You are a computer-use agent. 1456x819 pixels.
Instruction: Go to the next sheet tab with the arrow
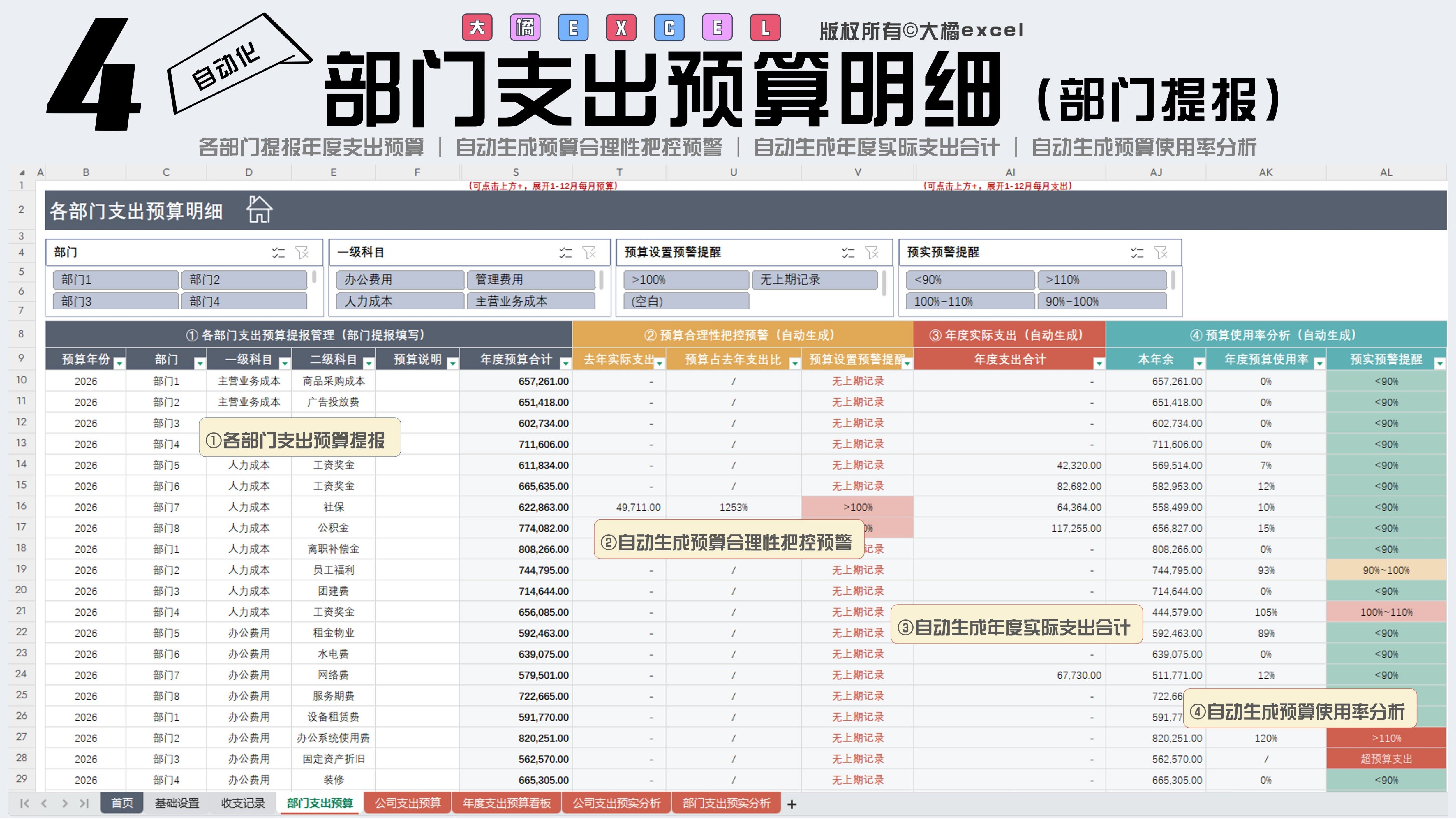tap(65, 803)
